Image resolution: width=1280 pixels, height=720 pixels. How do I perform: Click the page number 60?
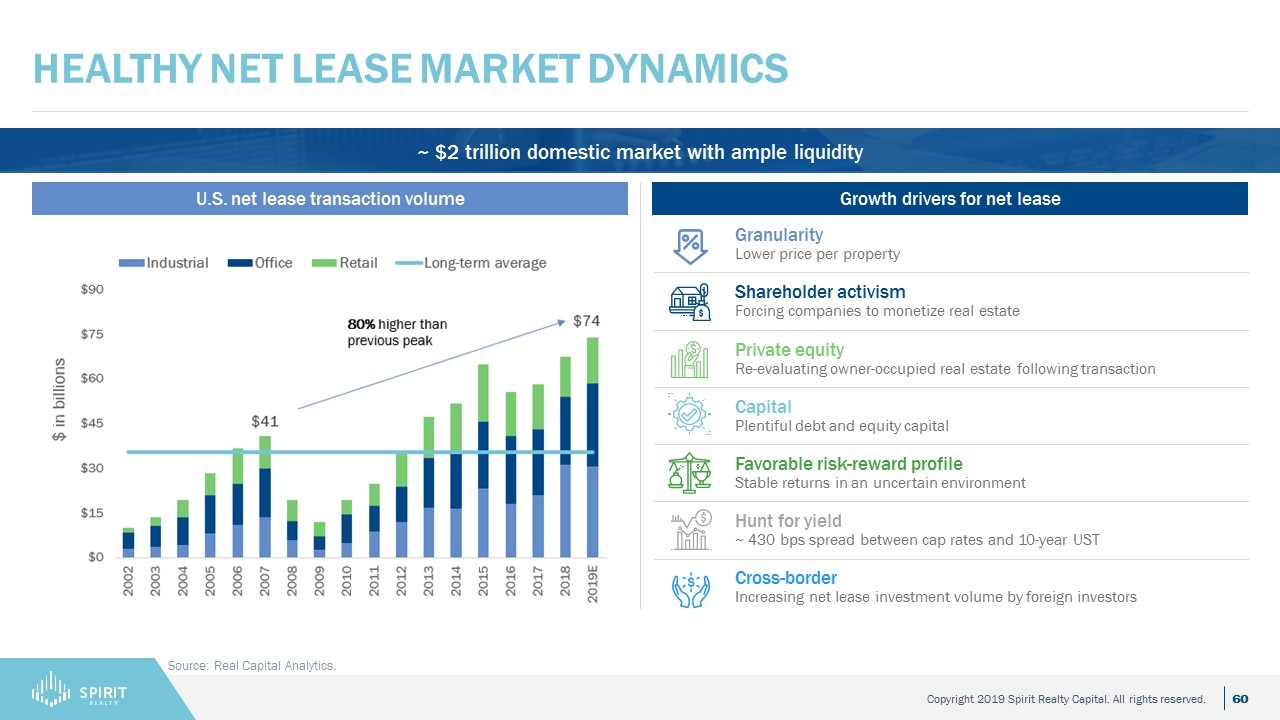[1240, 697]
